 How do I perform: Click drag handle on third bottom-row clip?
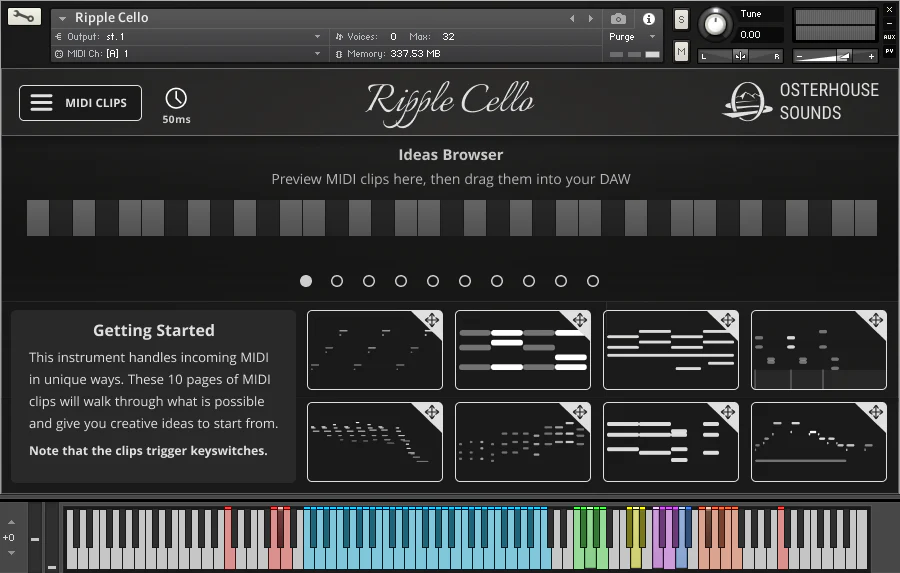click(728, 412)
